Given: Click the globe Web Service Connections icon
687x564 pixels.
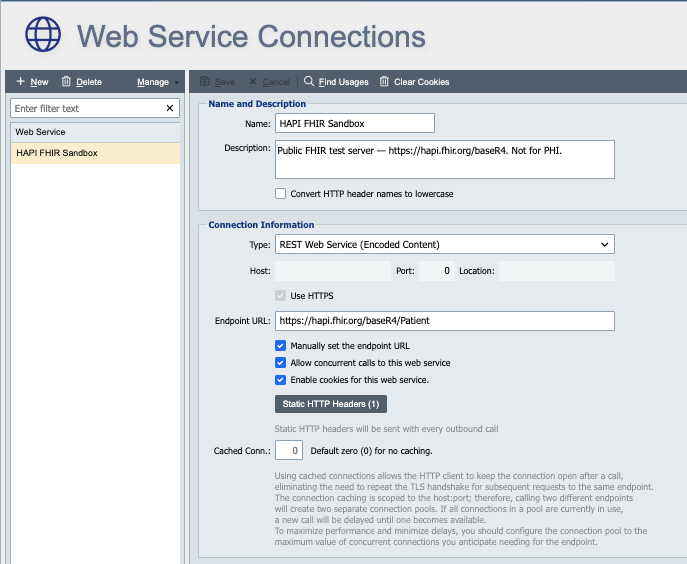Looking at the screenshot, I should pos(43,34).
